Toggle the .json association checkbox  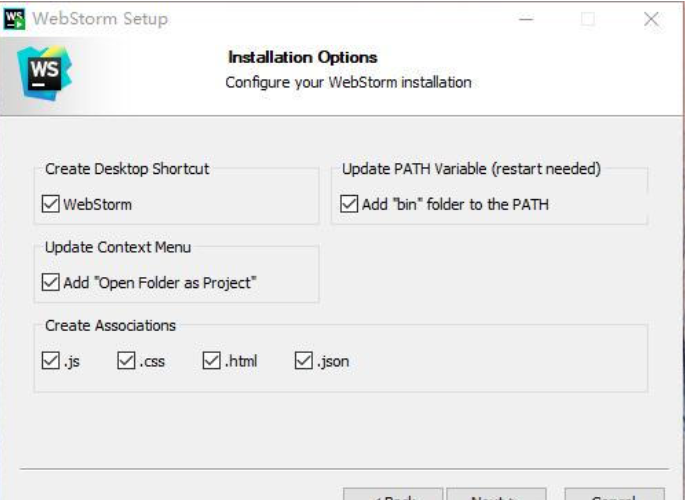(304, 361)
